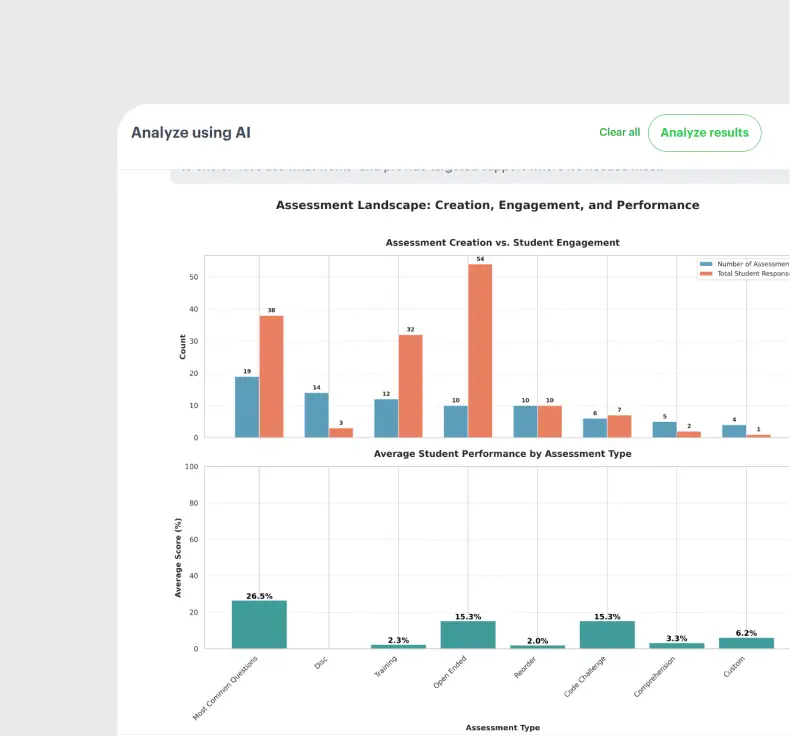
Task: Click the teal 15.3% Open Ended bar
Action: (468, 635)
